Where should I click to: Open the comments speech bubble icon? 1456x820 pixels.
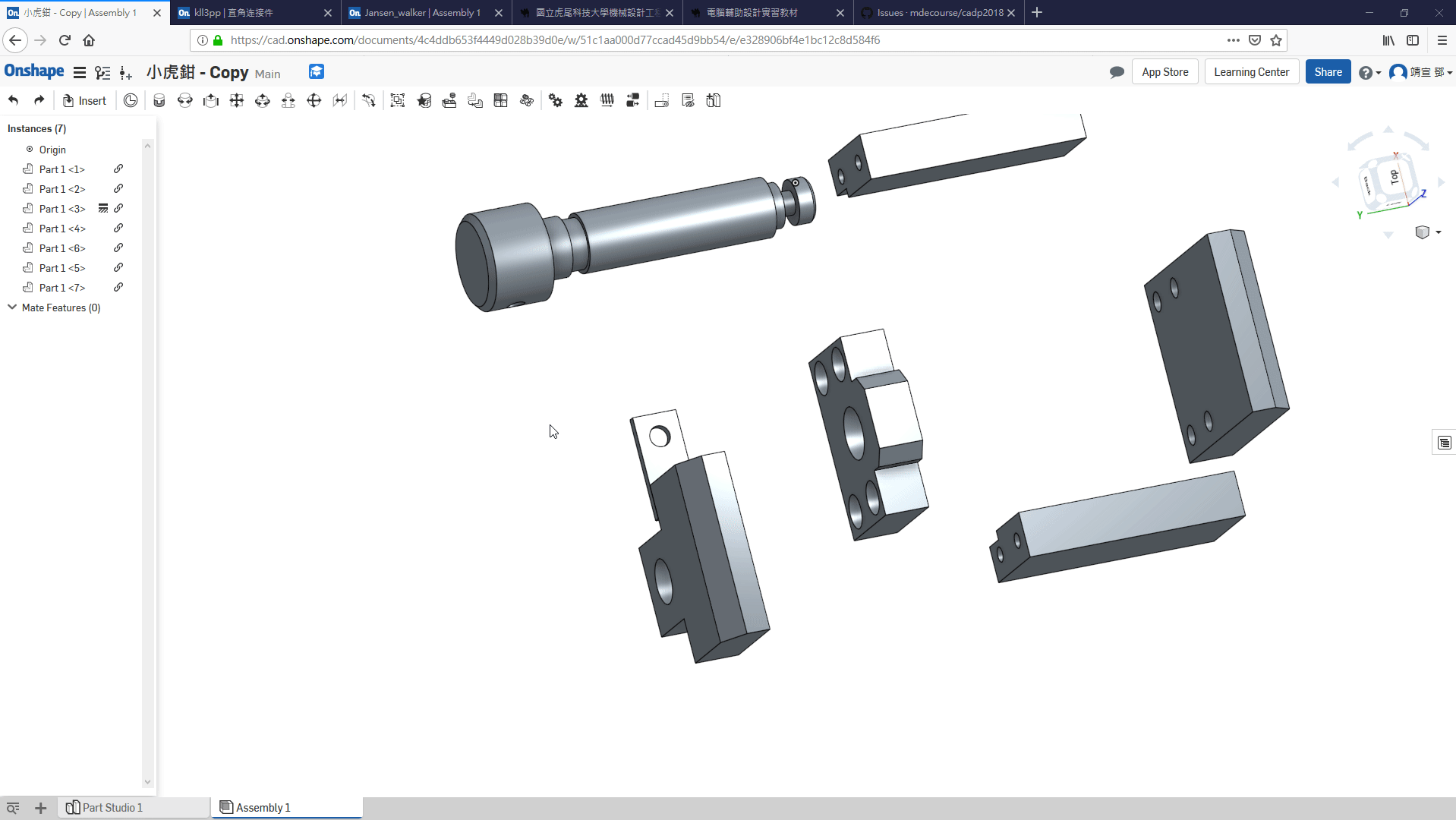tap(1117, 72)
